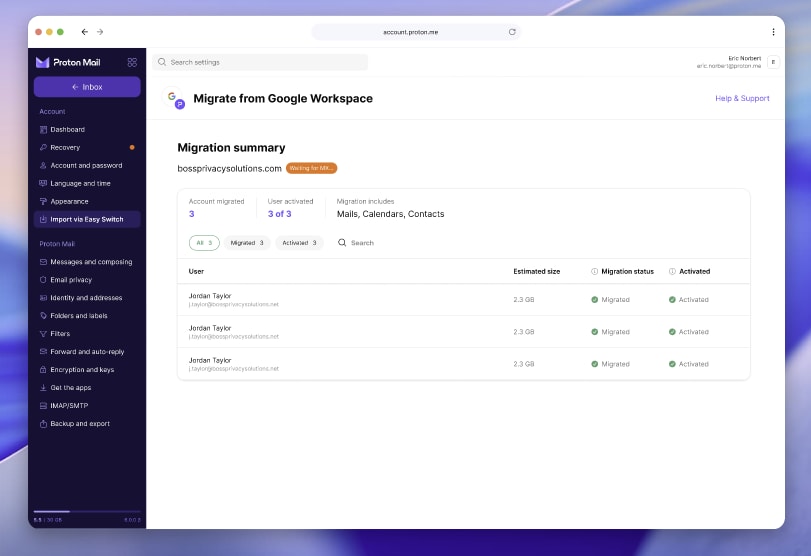Open Identity and addresses settings

pyautogui.click(x=87, y=298)
